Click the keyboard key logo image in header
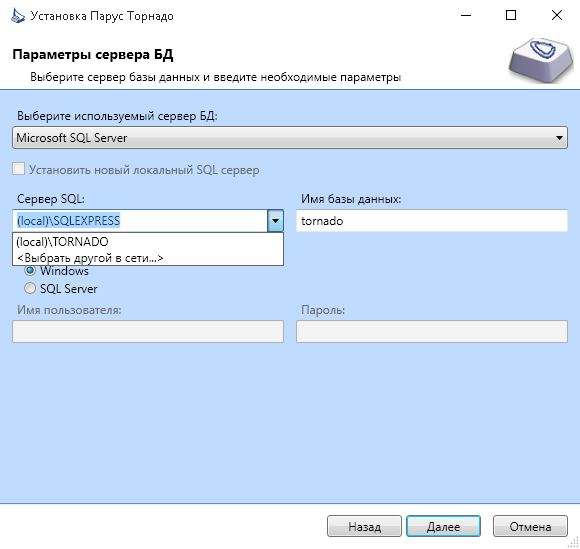The image size is (580, 549). click(x=540, y=60)
